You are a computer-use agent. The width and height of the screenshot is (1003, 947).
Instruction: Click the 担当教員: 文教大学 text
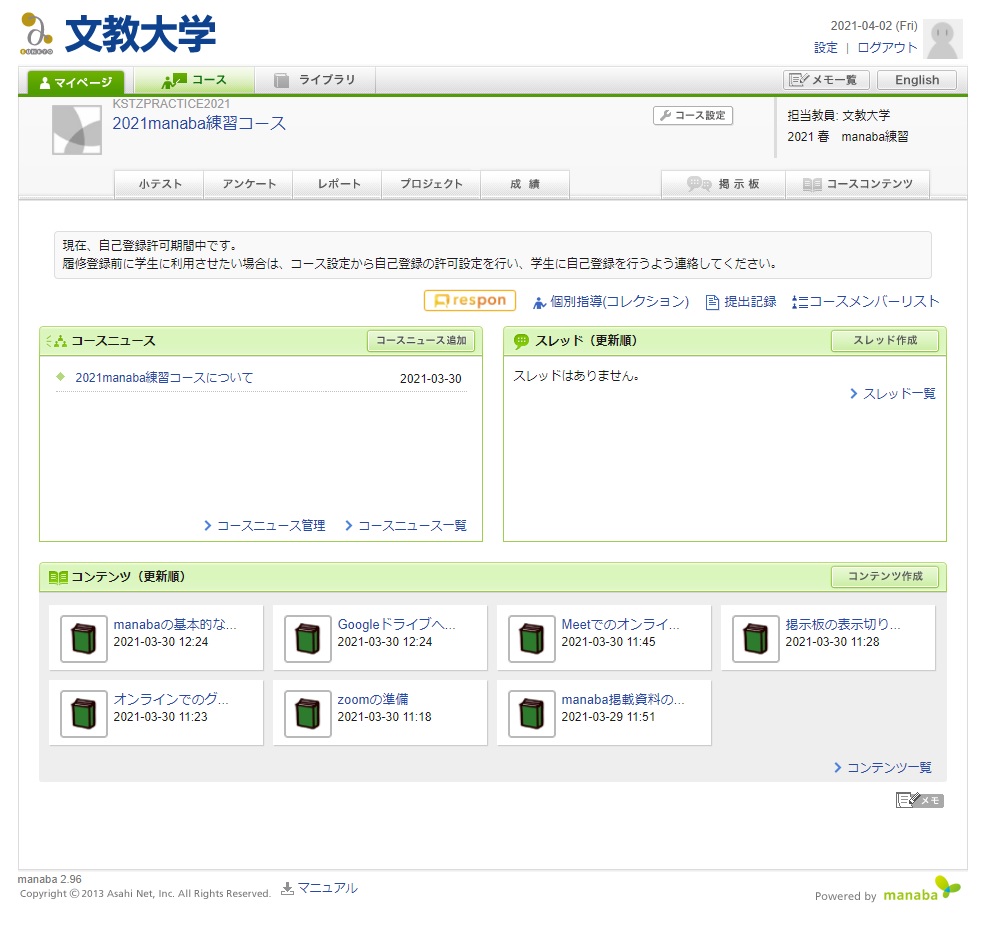point(839,116)
